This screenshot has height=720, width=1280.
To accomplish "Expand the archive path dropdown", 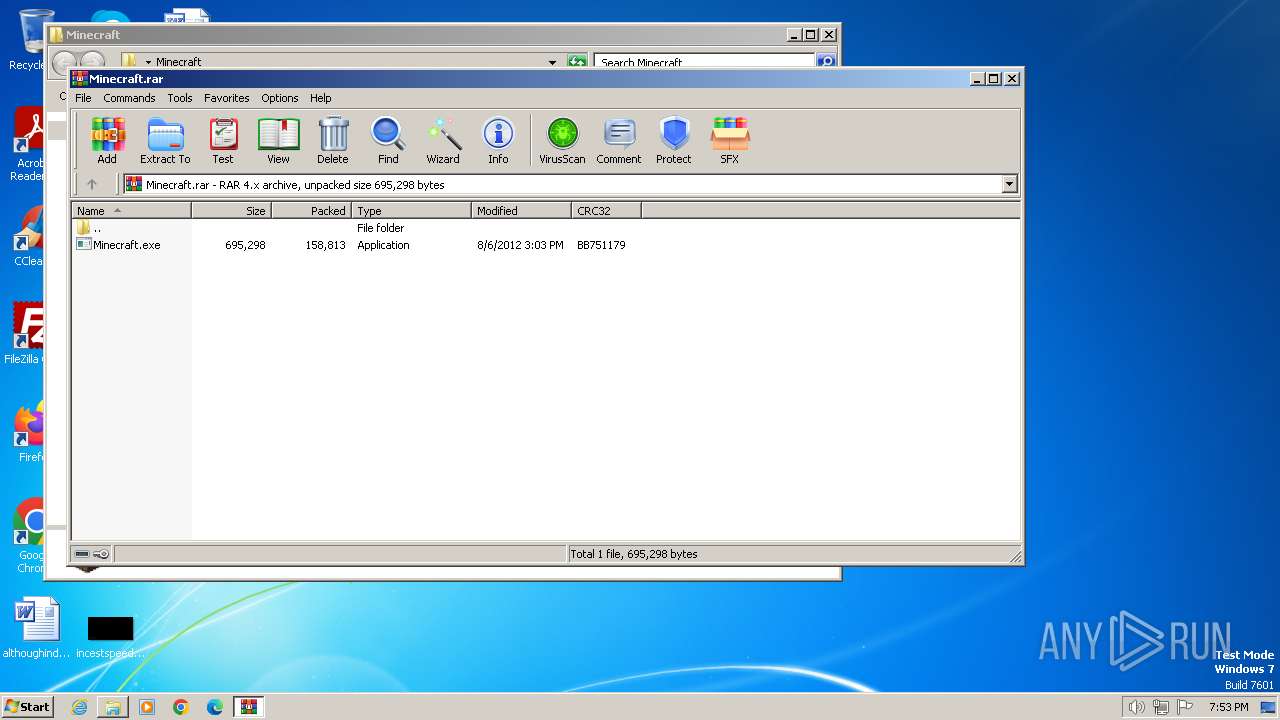I will (1009, 184).
